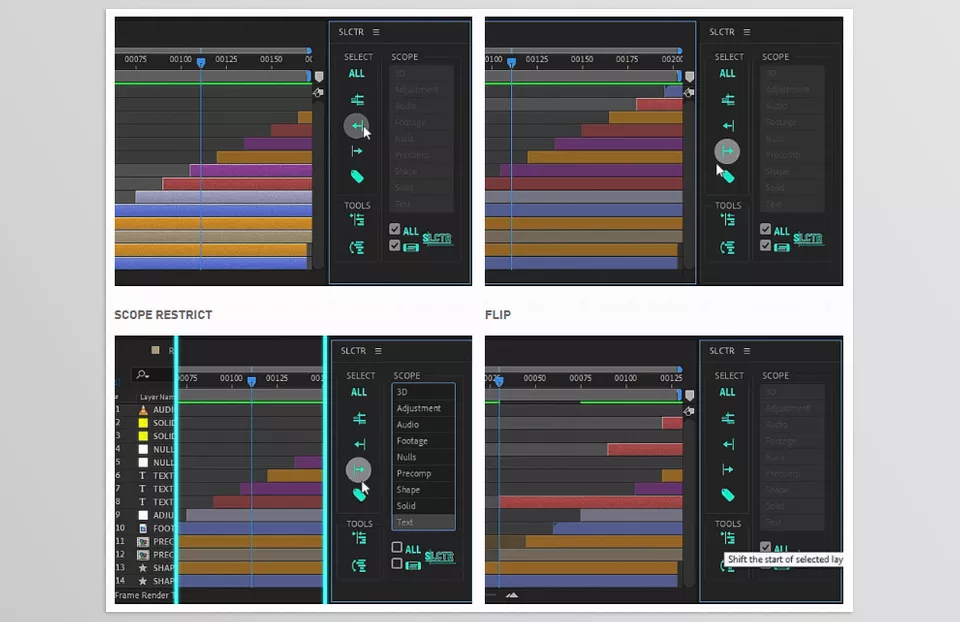Click the flip layers tool icon in top-left screenshot
960x622 pixels.
tap(357, 247)
